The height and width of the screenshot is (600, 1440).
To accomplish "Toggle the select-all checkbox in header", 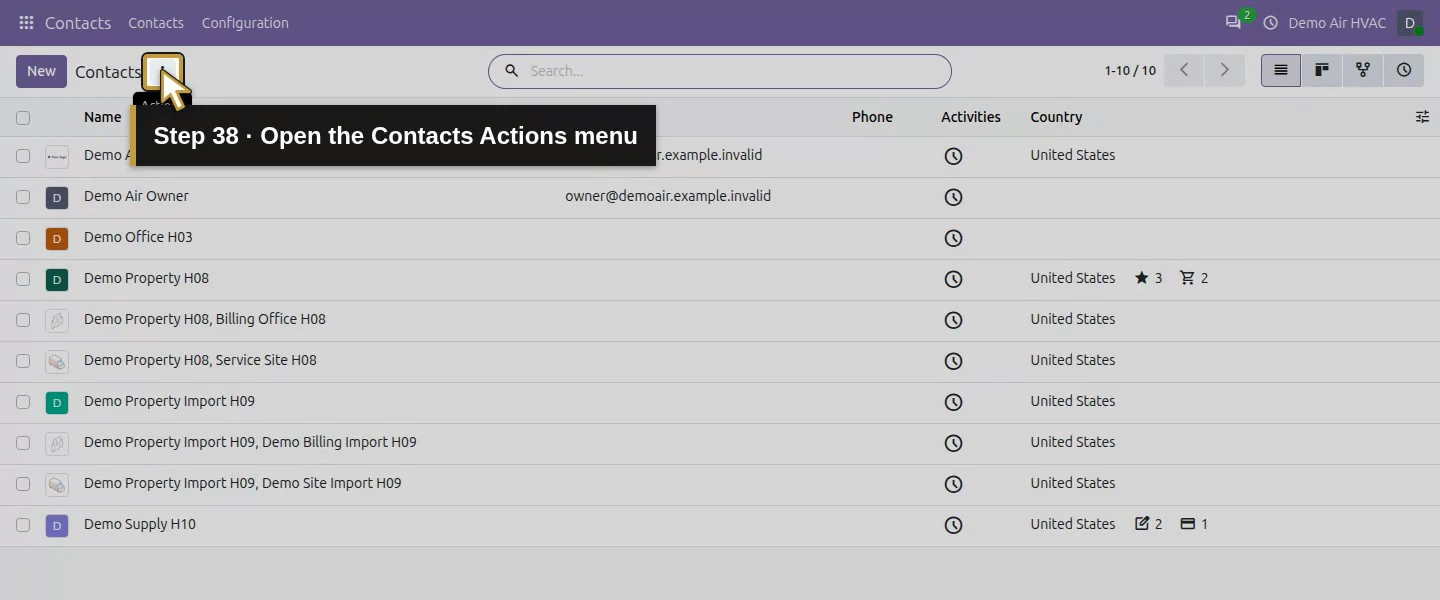I will 23,118.
